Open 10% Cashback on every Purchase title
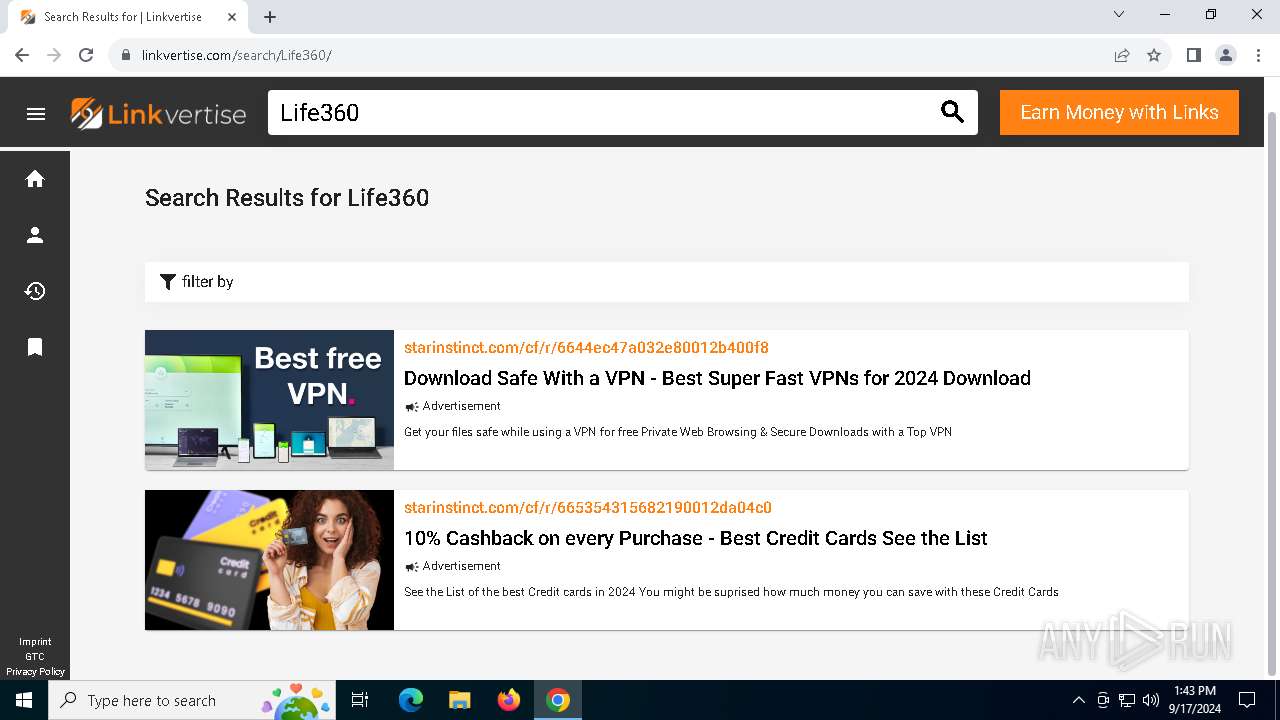 tap(695, 538)
